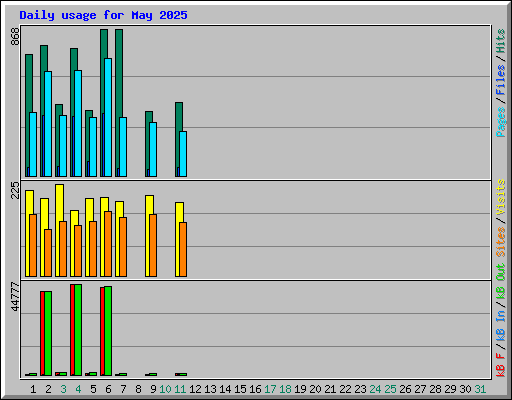The width and height of the screenshot is (512, 400).
Task: Select green day 10 label on the x-axis
Action: click(x=165, y=389)
